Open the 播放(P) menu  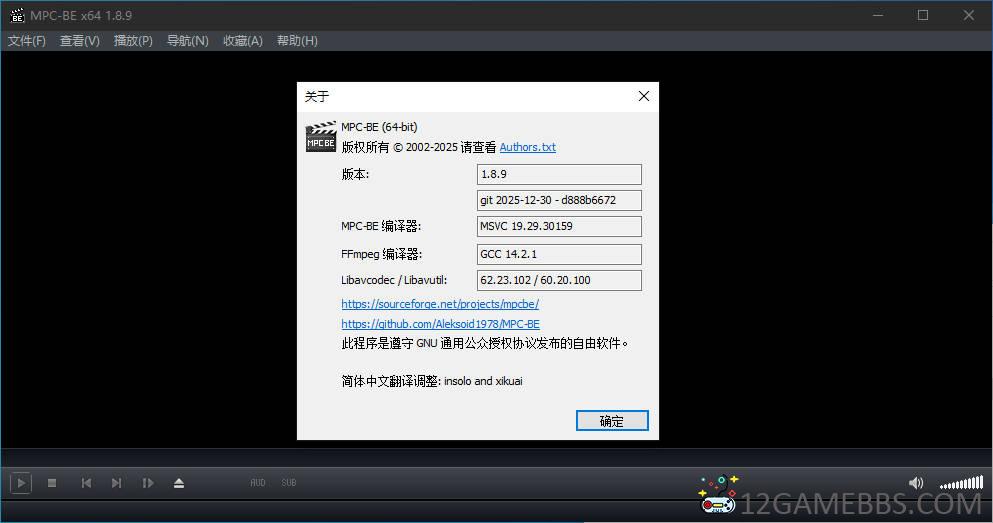(x=133, y=41)
